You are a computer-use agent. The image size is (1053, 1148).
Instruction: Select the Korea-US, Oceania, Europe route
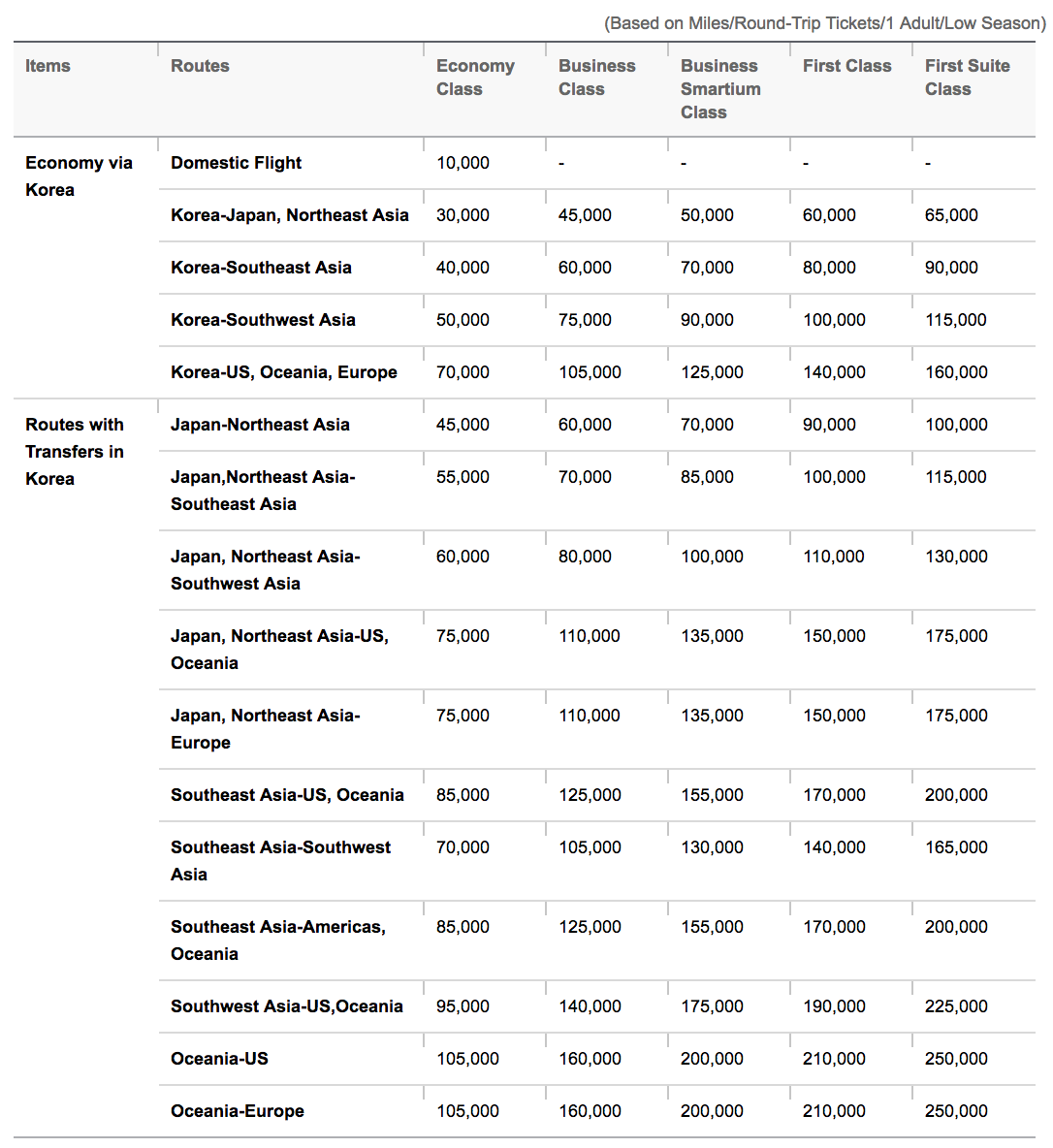283,372
